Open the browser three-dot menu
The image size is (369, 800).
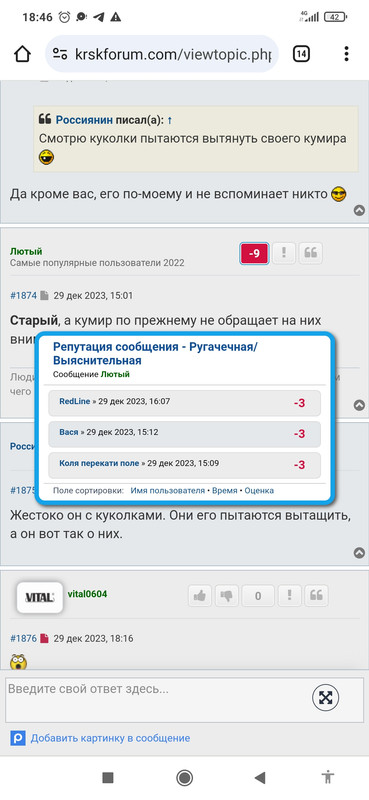pos(347,54)
